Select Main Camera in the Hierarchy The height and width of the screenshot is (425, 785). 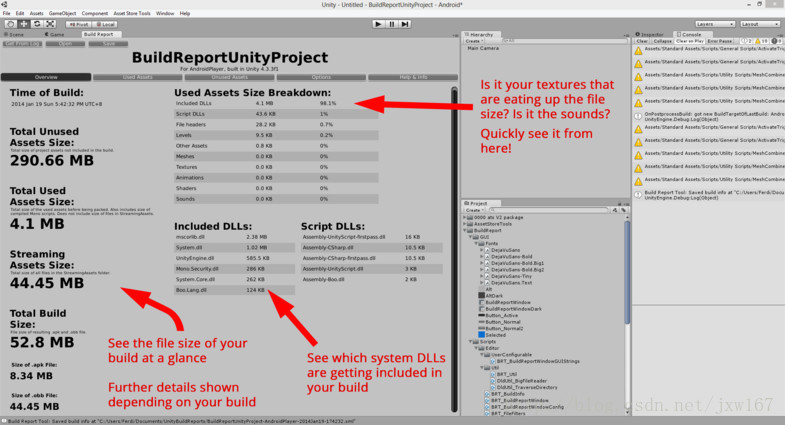coord(483,49)
